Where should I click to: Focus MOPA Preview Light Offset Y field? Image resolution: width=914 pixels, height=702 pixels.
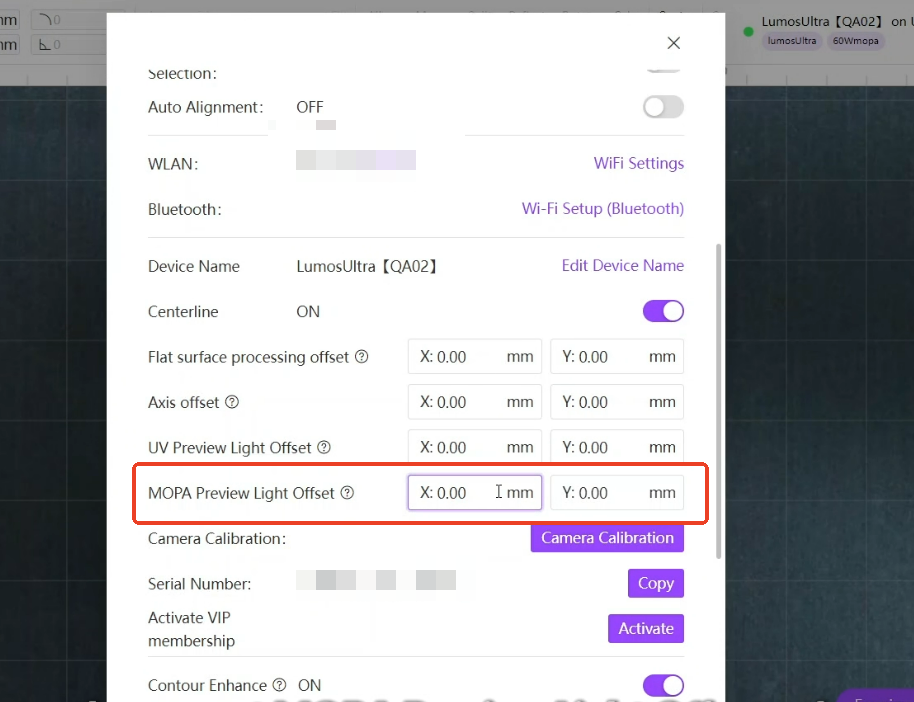click(617, 493)
